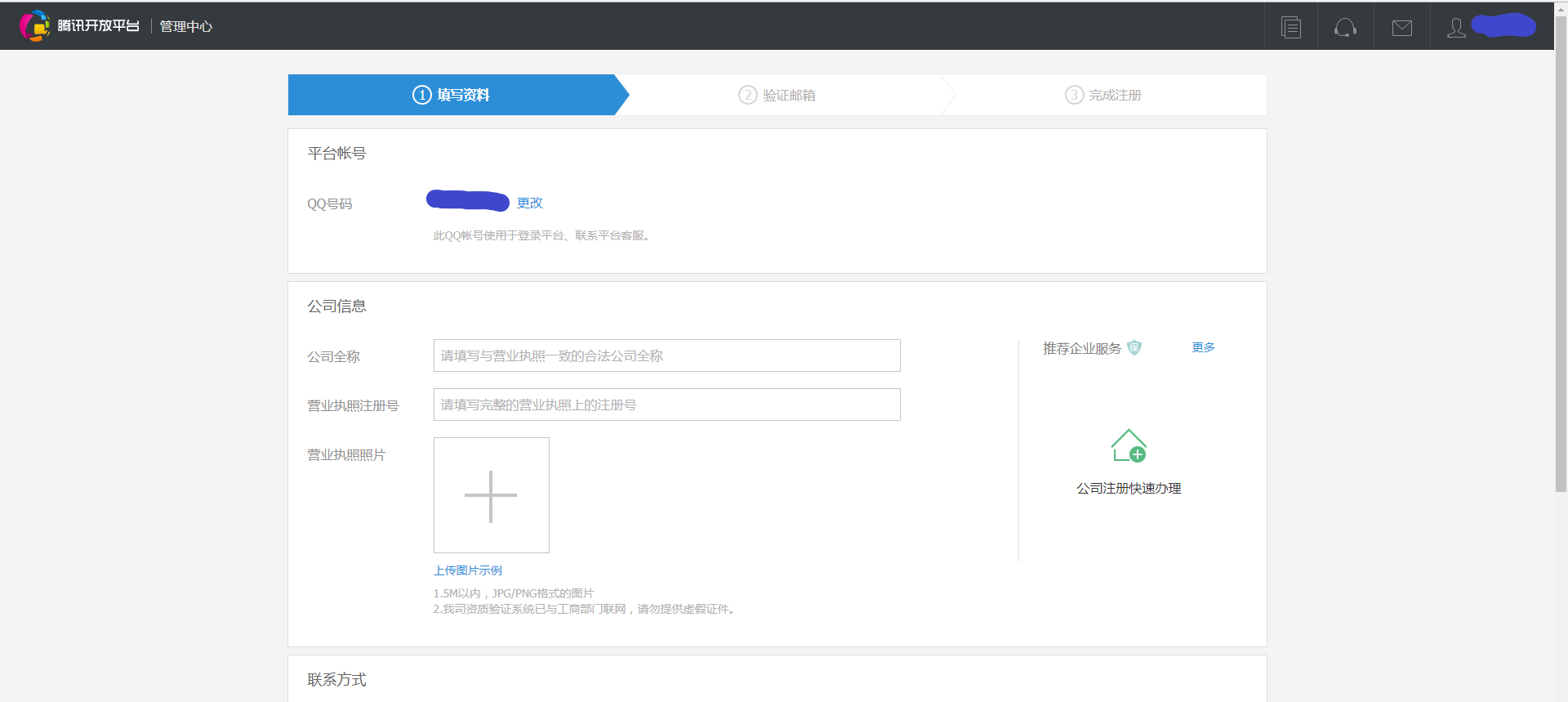Focus the 公司全称 input field
The width and height of the screenshot is (1568, 702).
pos(666,355)
